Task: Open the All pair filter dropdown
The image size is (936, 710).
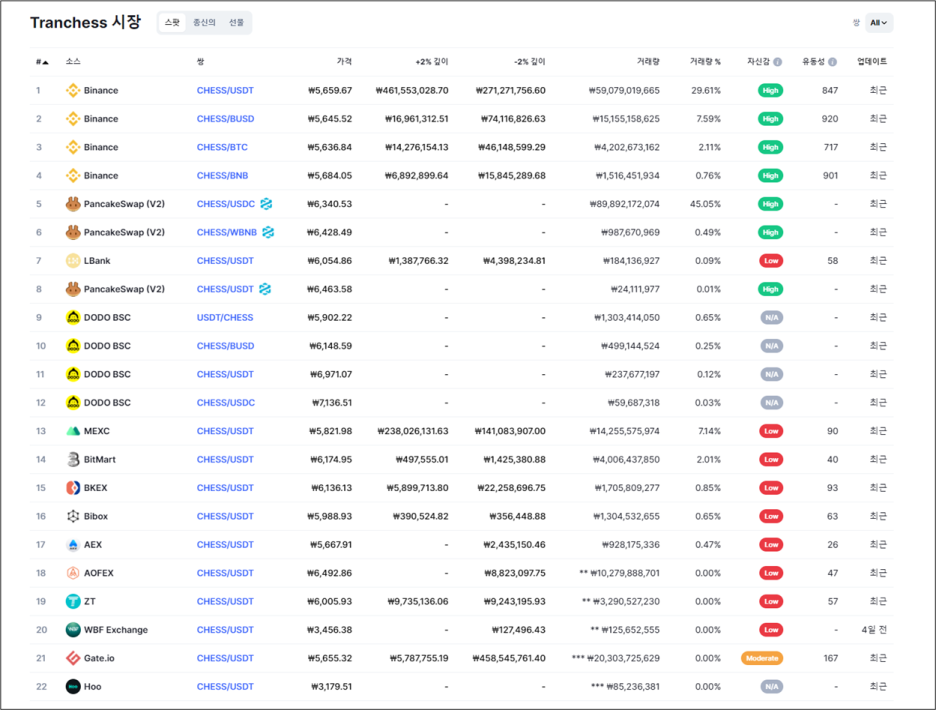Action: tap(879, 23)
